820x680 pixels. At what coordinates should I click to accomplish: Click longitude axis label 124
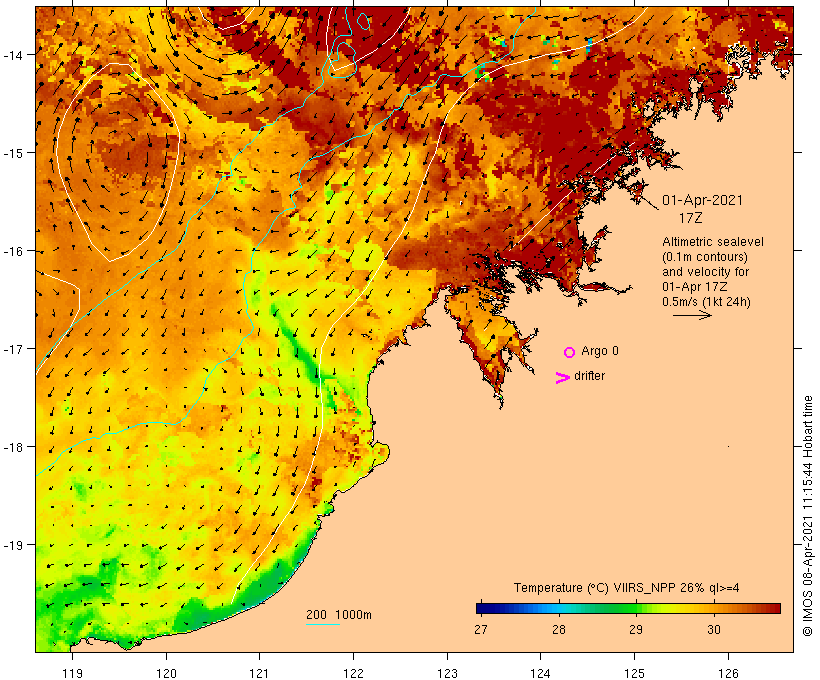click(540, 673)
